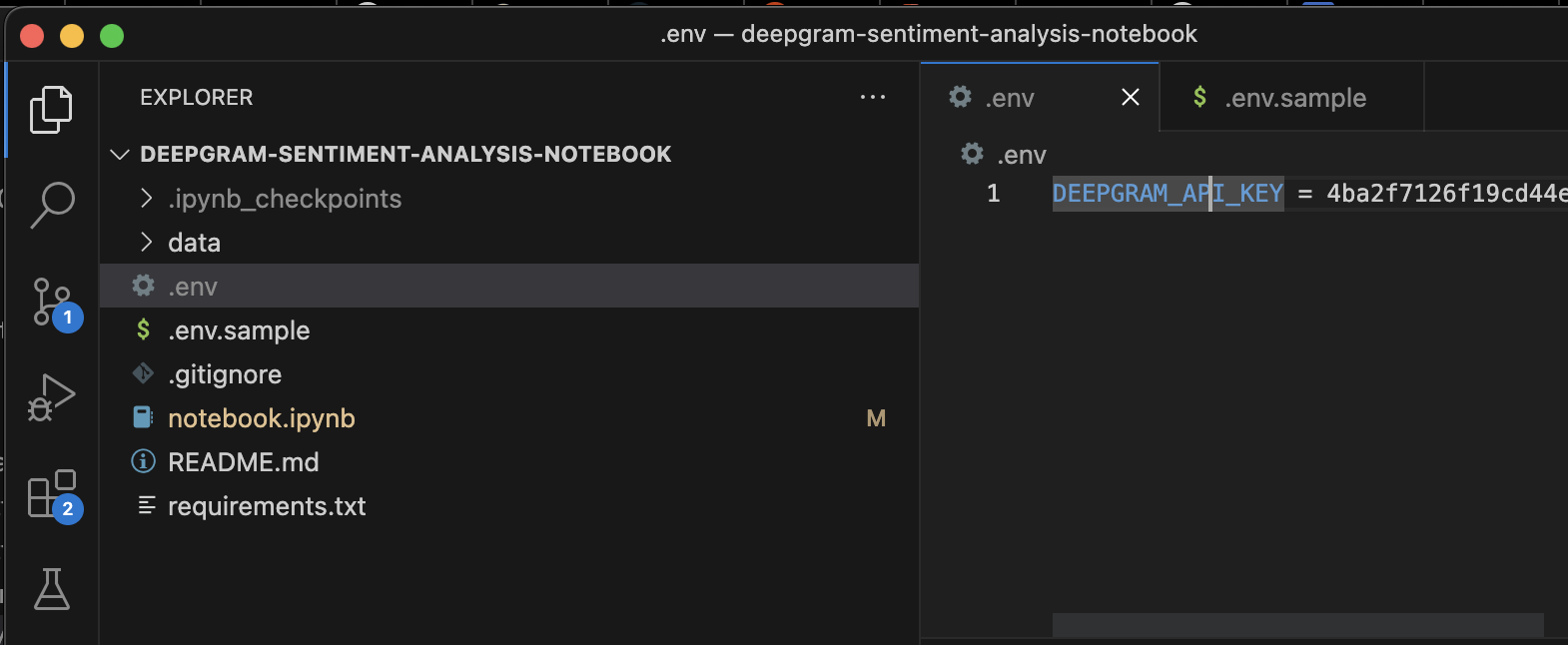Close the window with the red button
1568x645 pixels.
pos(32,36)
